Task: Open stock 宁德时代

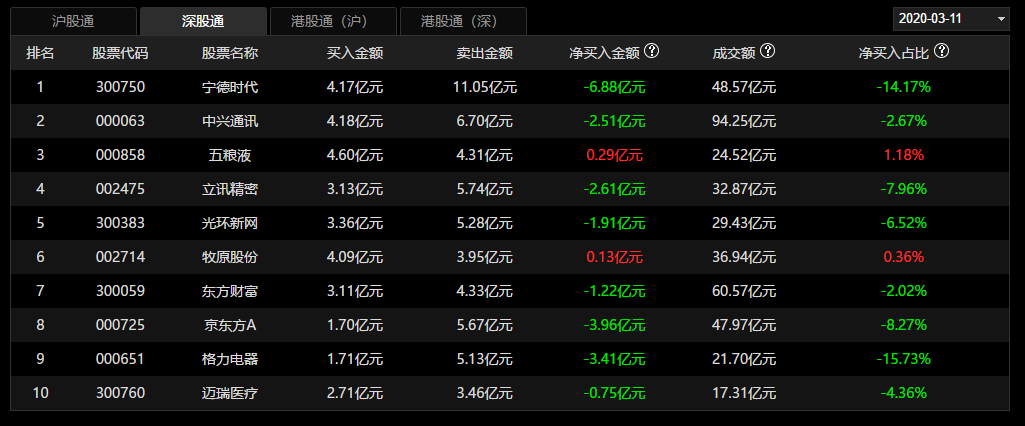Action: coord(230,87)
